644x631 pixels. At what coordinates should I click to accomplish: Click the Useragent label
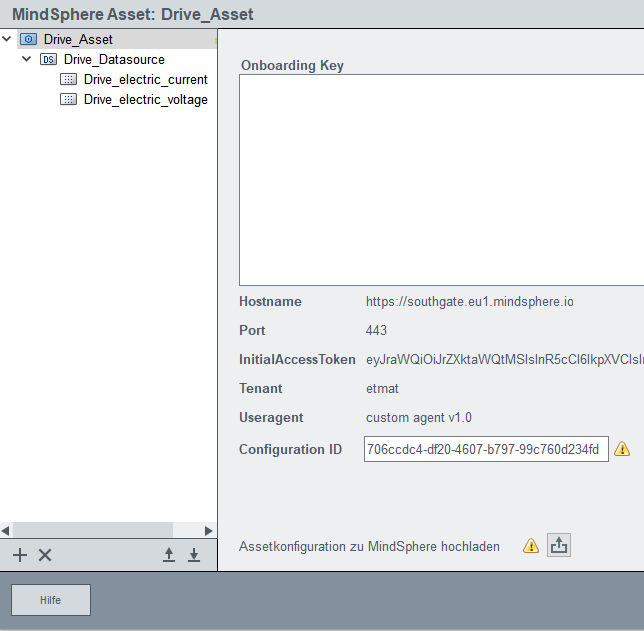(271, 417)
